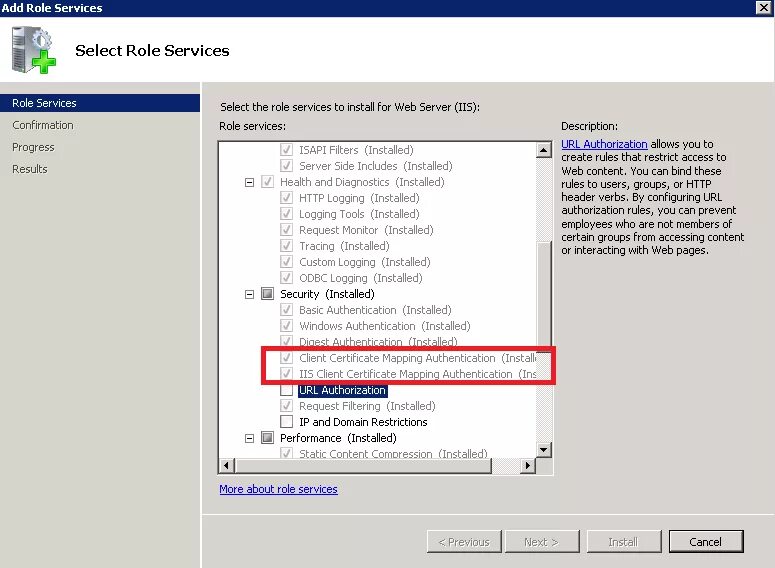Select Results wizard step
Viewport: 775px width, 568px height.
point(30,169)
